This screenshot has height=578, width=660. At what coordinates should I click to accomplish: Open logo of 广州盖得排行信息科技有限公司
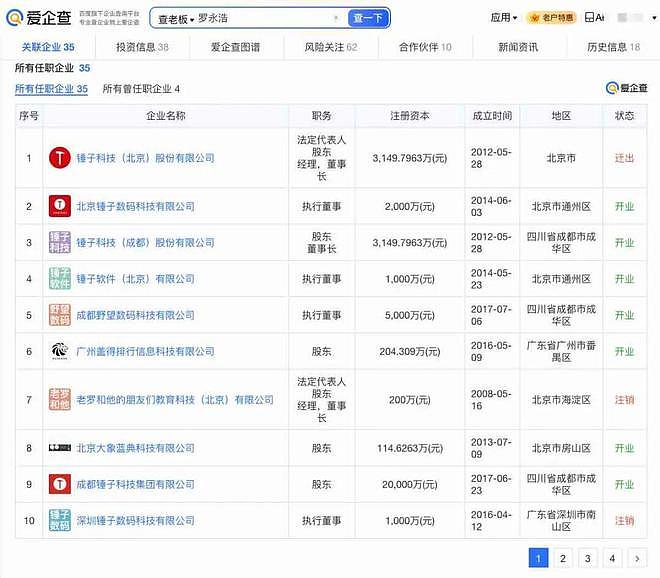(x=60, y=351)
